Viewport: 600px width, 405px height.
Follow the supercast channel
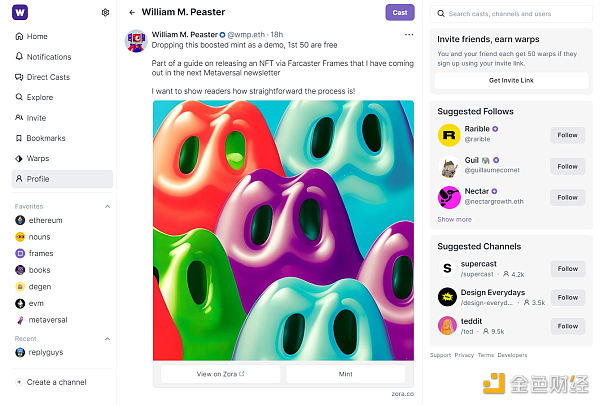coord(567,268)
